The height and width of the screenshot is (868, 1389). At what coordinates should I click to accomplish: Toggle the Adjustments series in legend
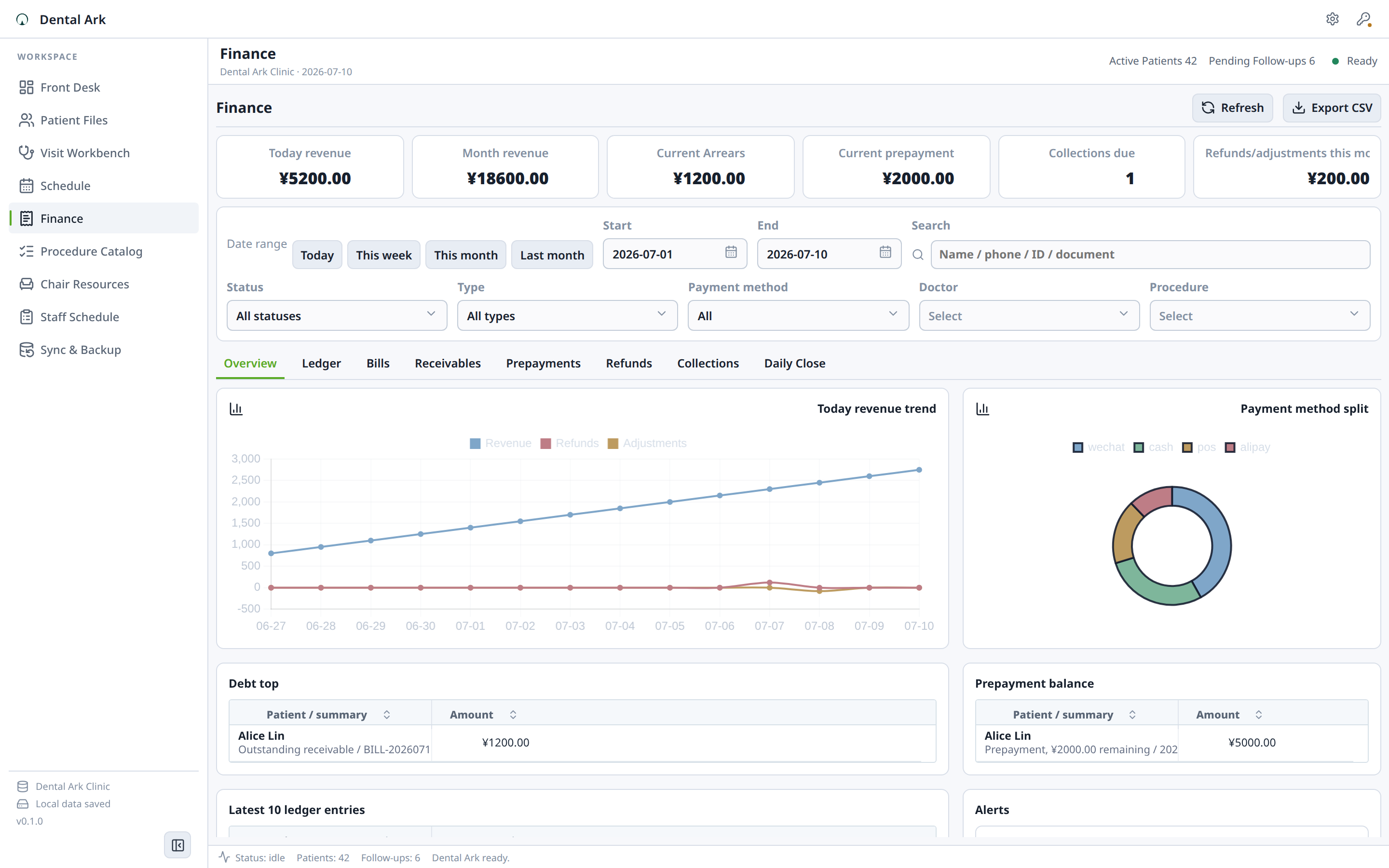pyautogui.click(x=647, y=443)
